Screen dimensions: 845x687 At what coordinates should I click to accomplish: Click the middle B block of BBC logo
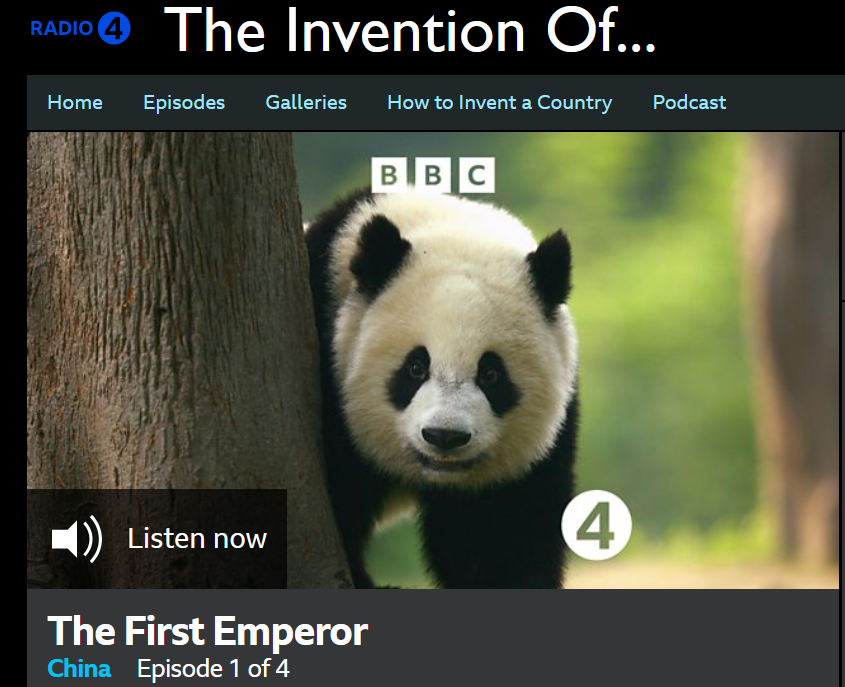click(433, 175)
